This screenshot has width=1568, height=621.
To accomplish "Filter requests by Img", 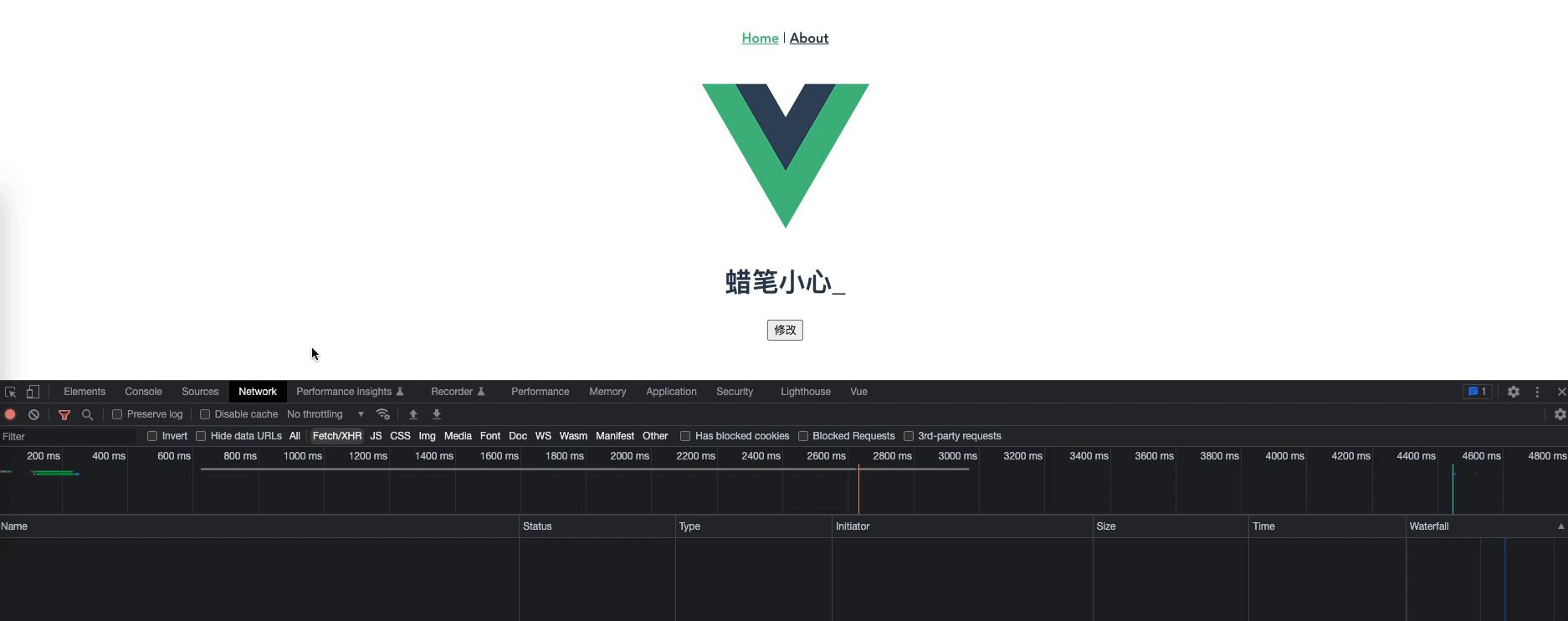I will tap(427, 436).
